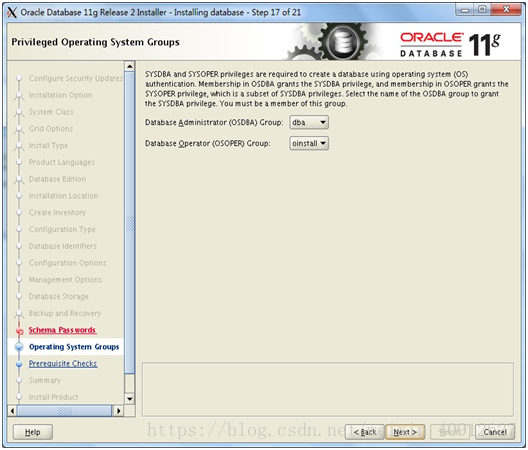Screen dimensions: 528x450
Task: Click the Install Product step text
Action: click(x=54, y=397)
